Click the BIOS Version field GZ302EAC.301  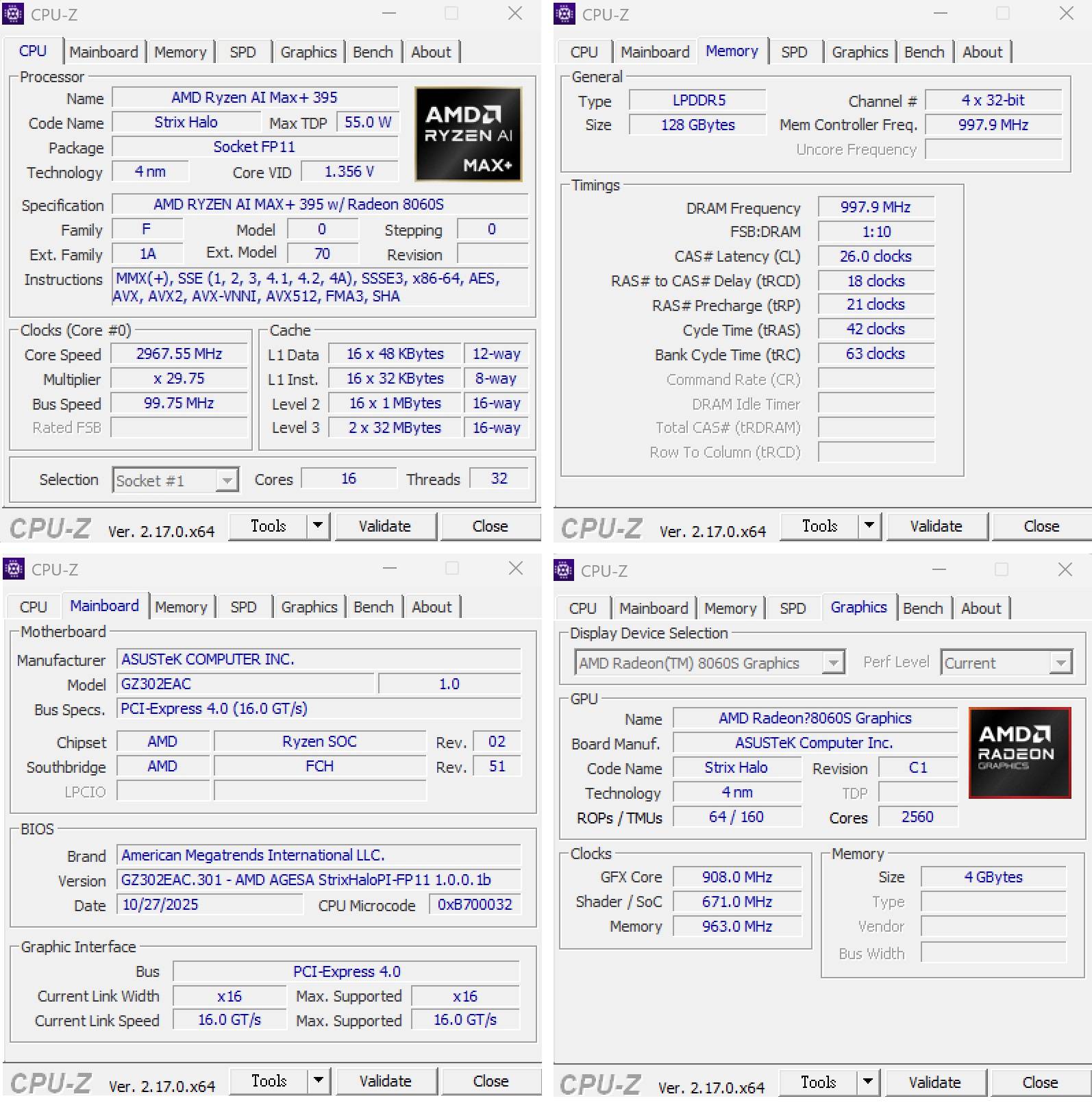(319, 880)
